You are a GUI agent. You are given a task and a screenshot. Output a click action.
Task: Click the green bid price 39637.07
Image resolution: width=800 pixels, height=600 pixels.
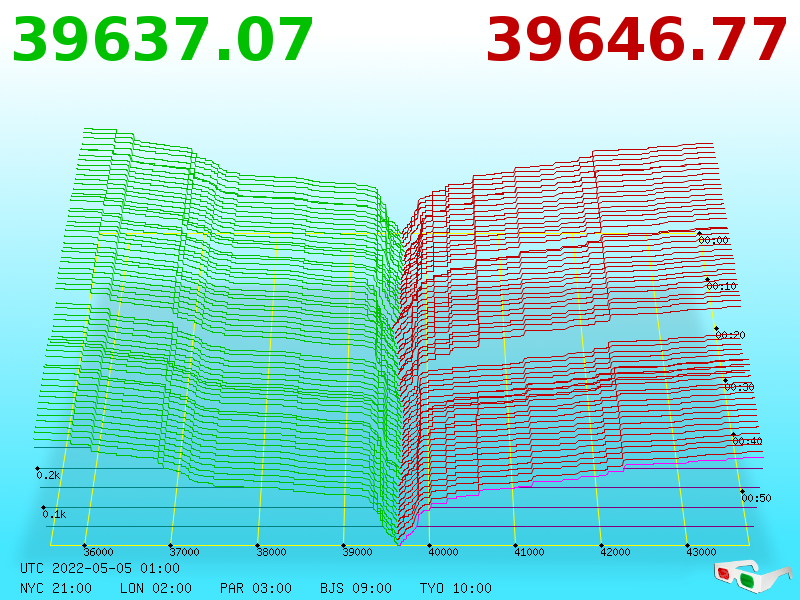click(x=162, y=40)
